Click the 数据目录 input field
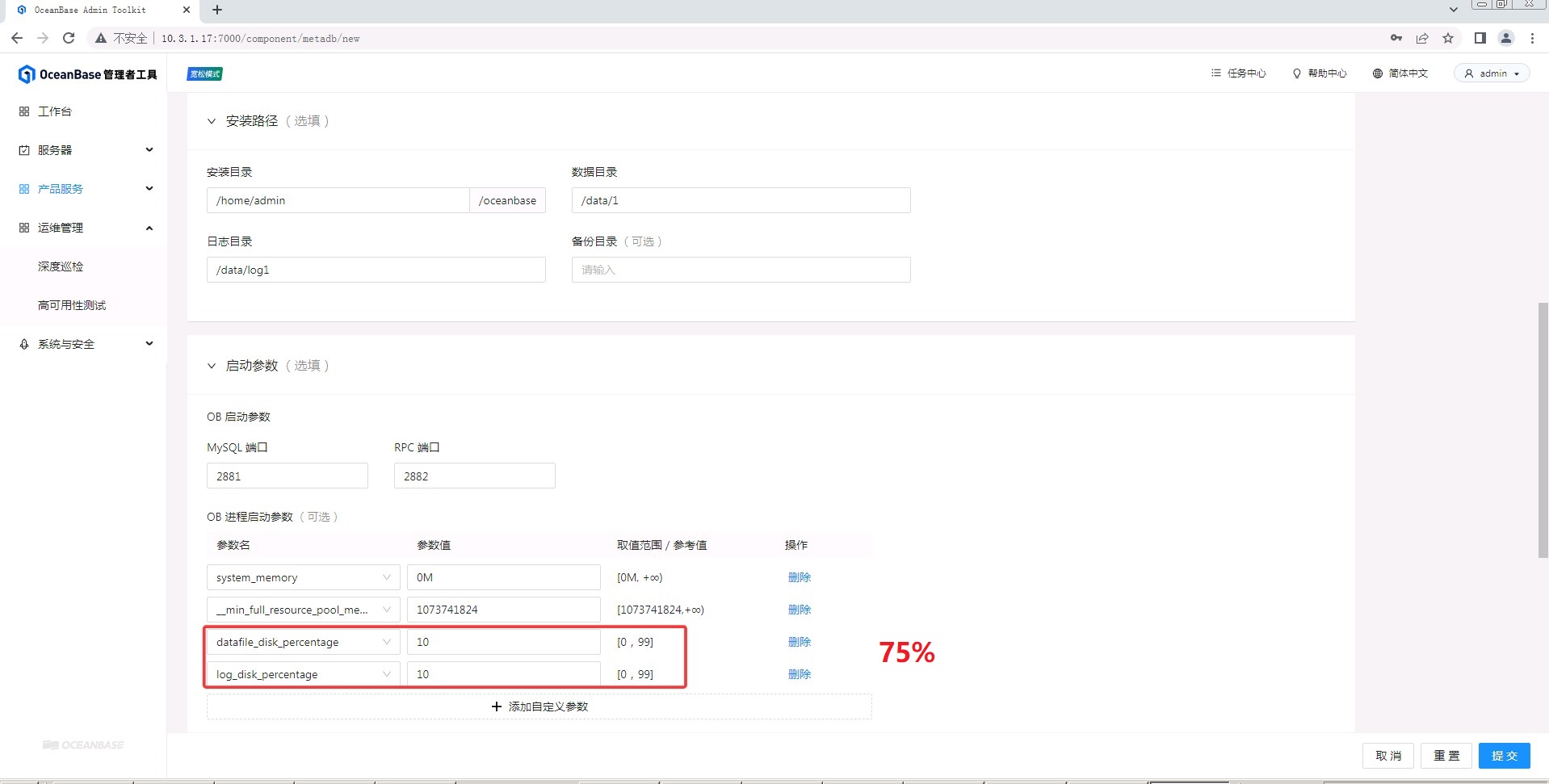The image size is (1549, 784). pos(741,200)
